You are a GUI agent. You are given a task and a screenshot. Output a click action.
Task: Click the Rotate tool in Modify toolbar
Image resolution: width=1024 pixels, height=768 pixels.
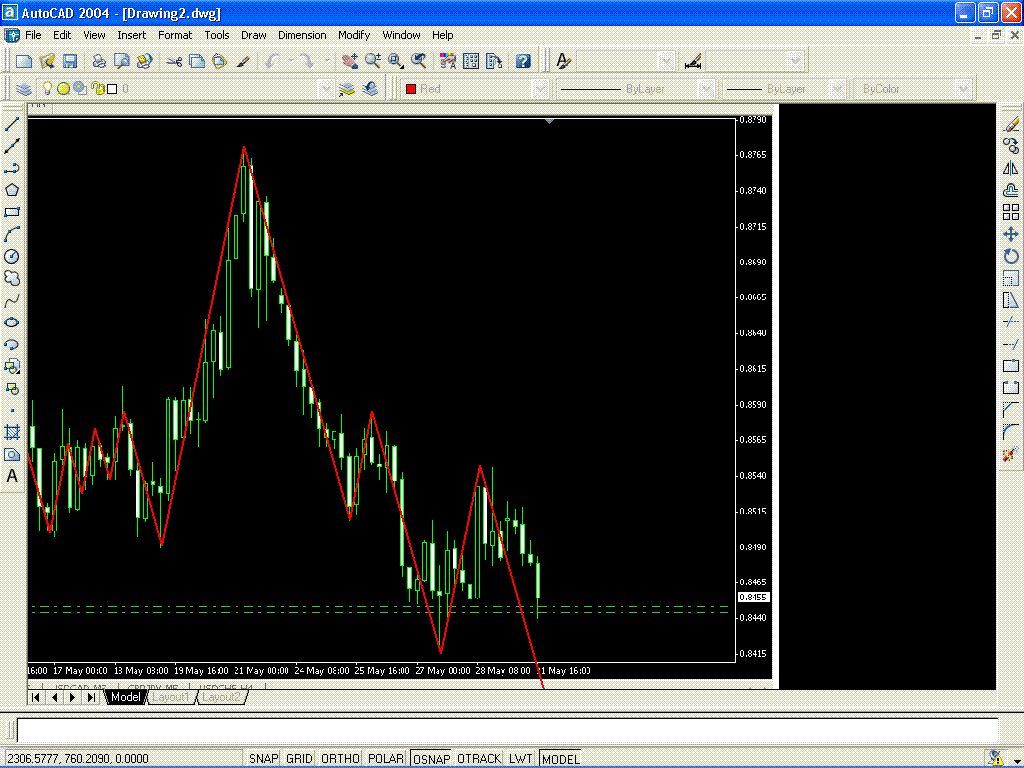1010,256
